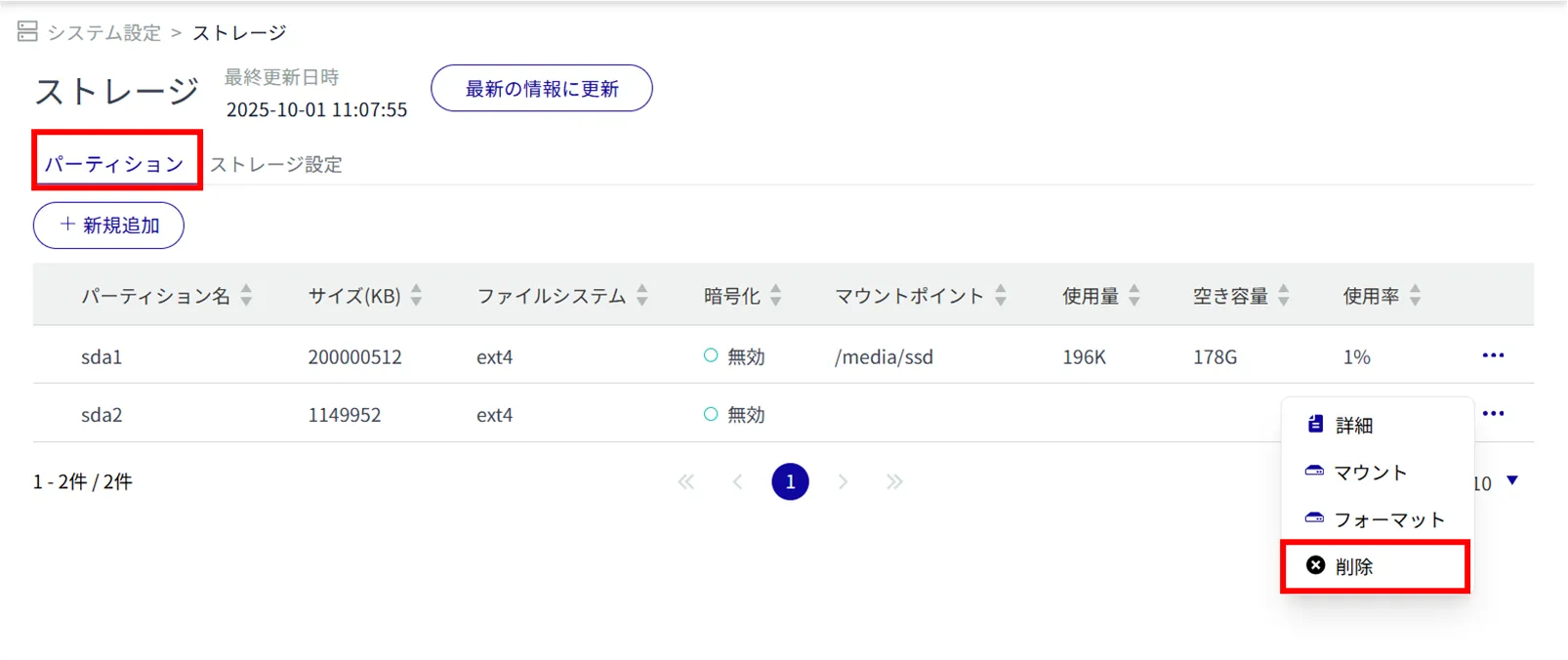The height and width of the screenshot is (660, 1568).
Task: Click the 新規追加 button
Action: click(108, 226)
